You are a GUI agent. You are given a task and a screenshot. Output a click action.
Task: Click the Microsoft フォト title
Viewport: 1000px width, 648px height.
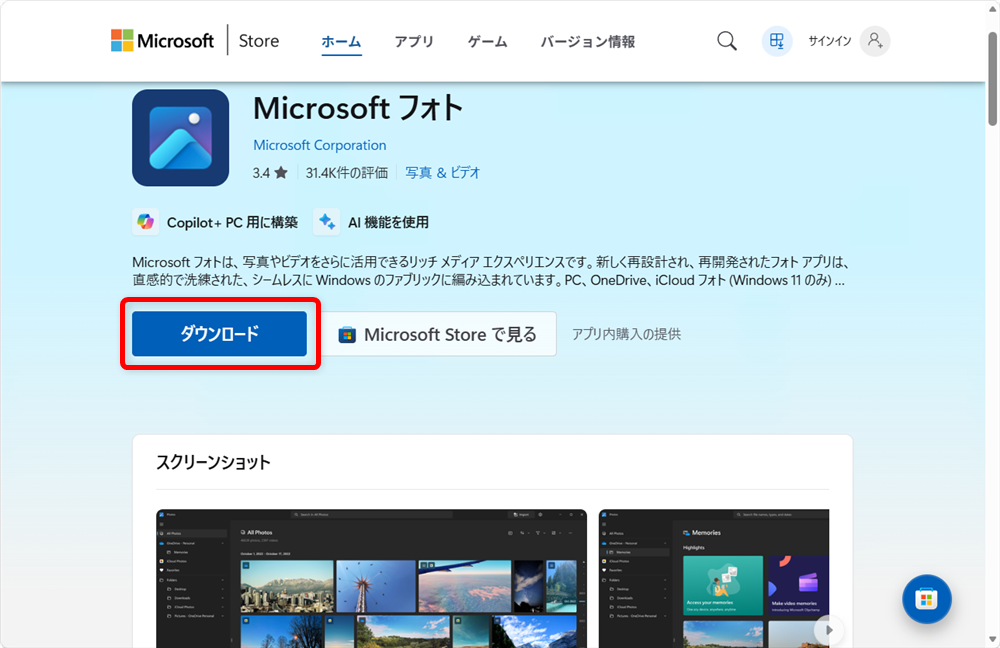(x=358, y=108)
